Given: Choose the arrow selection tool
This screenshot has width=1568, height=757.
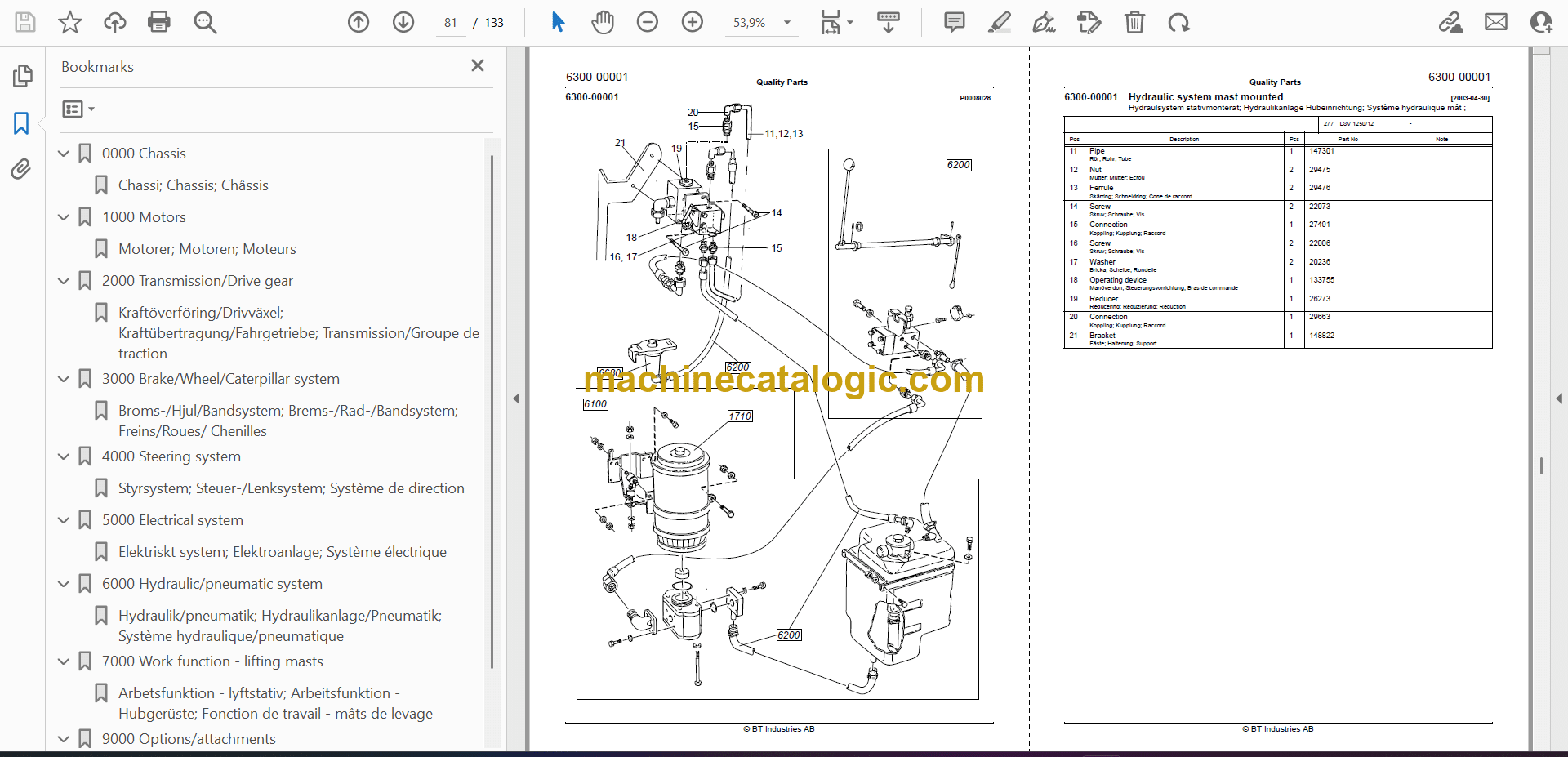Looking at the screenshot, I should (558, 22).
